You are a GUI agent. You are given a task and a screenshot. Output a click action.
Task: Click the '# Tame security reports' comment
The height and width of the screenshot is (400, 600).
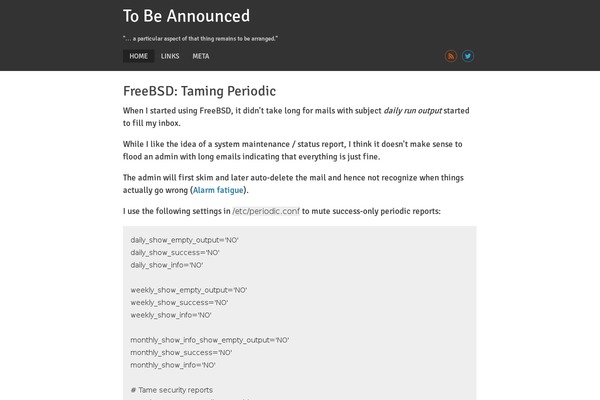point(171,390)
